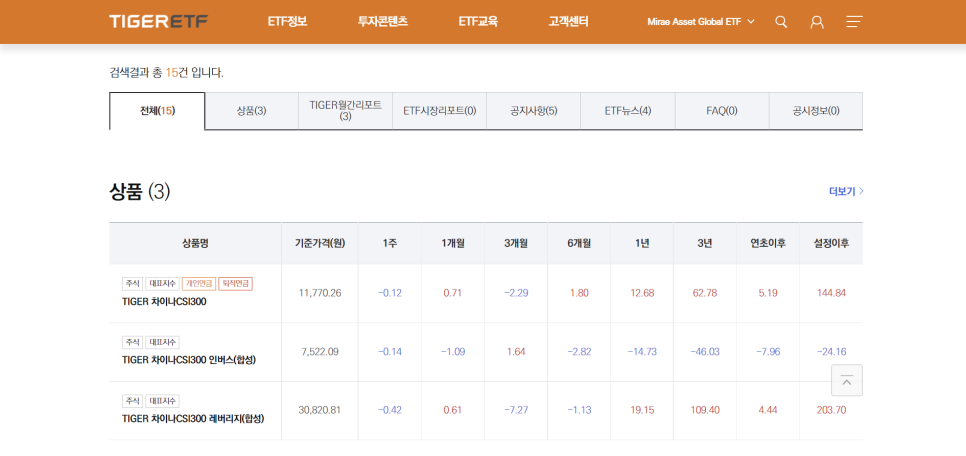Click the 연초이후 column header
This screenshot has width=966, height=456.
click(x=768, y=243)
